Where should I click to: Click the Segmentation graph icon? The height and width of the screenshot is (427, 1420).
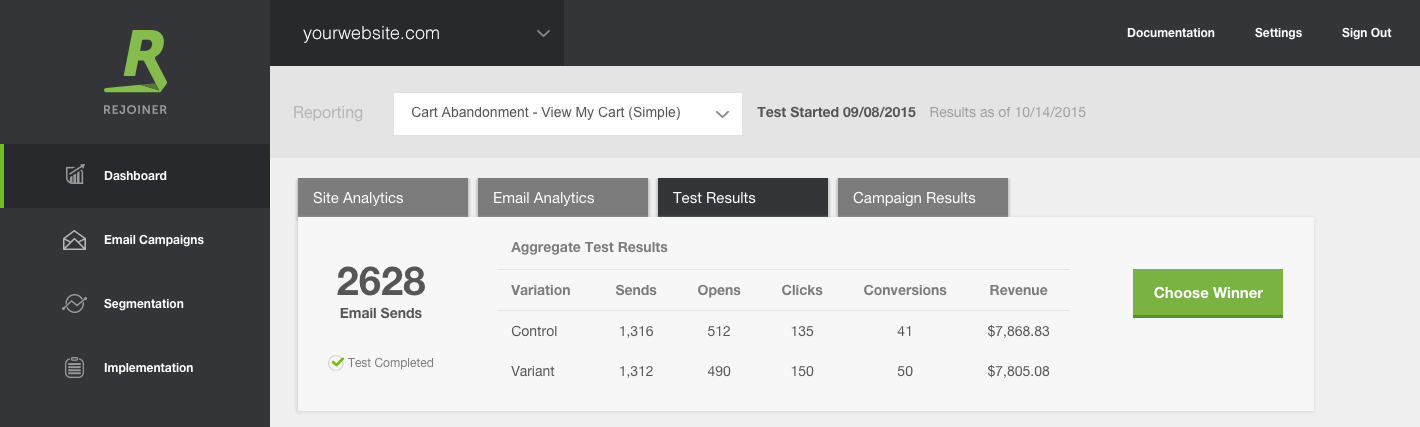coord(75,304)
